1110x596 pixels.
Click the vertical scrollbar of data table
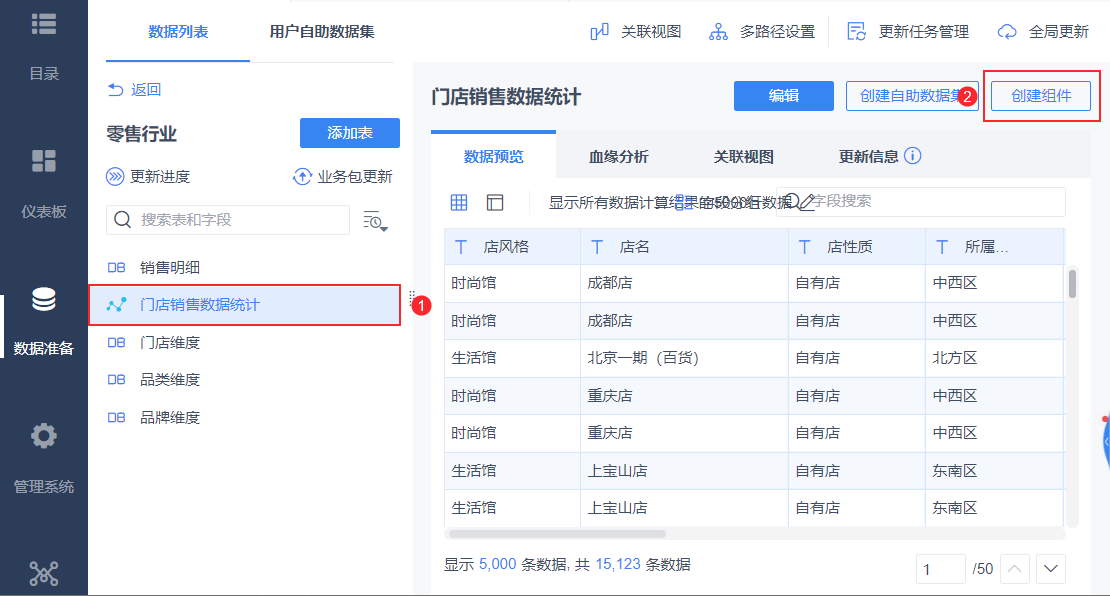pos(1072,284)
